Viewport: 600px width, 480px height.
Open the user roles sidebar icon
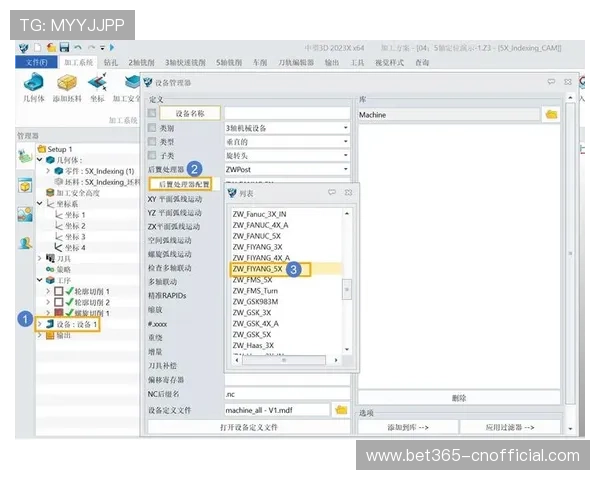click(x=25, y=243)
